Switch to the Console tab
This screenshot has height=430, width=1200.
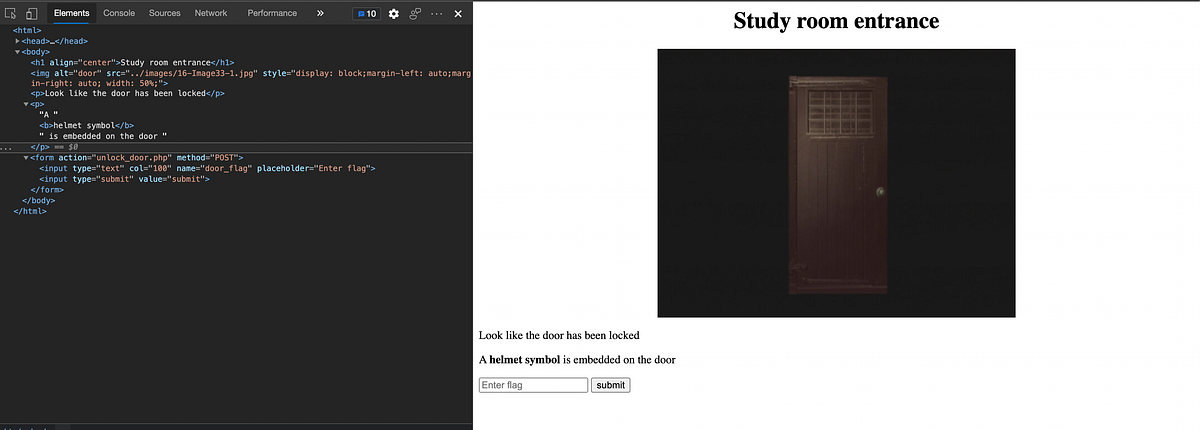[119, 13]
